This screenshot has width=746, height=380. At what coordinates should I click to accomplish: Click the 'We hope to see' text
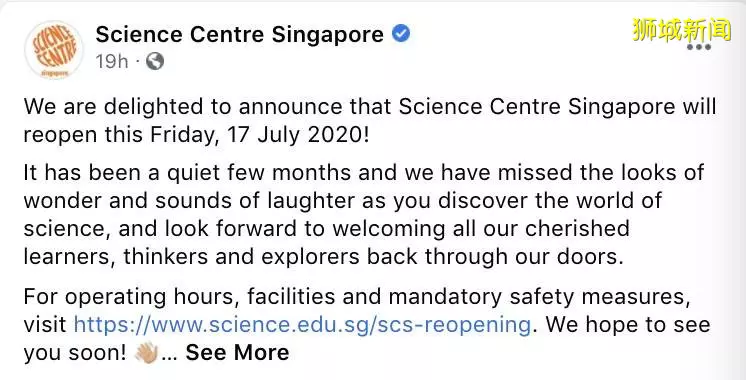628,326
